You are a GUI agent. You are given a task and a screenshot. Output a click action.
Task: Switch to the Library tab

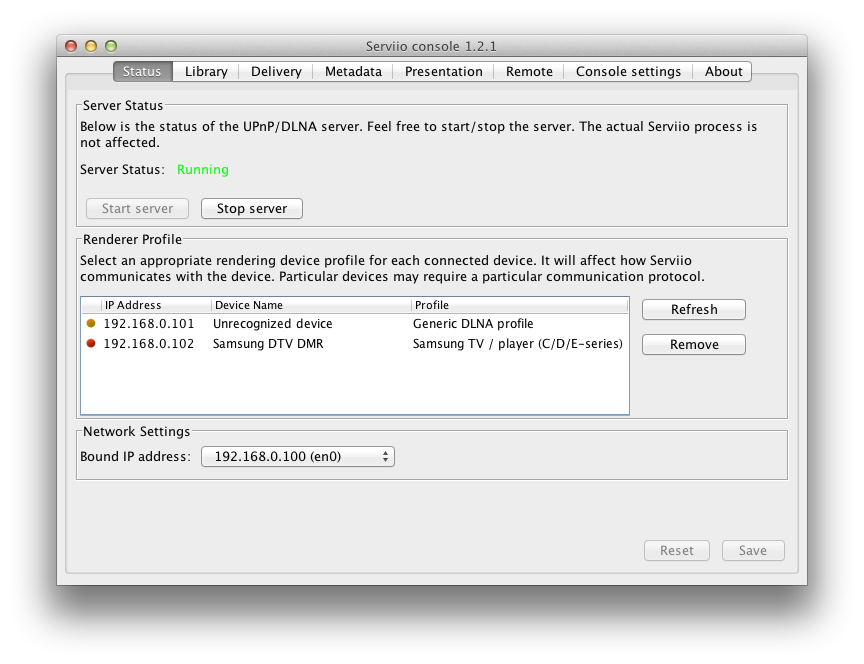click(x=206, y=72)
